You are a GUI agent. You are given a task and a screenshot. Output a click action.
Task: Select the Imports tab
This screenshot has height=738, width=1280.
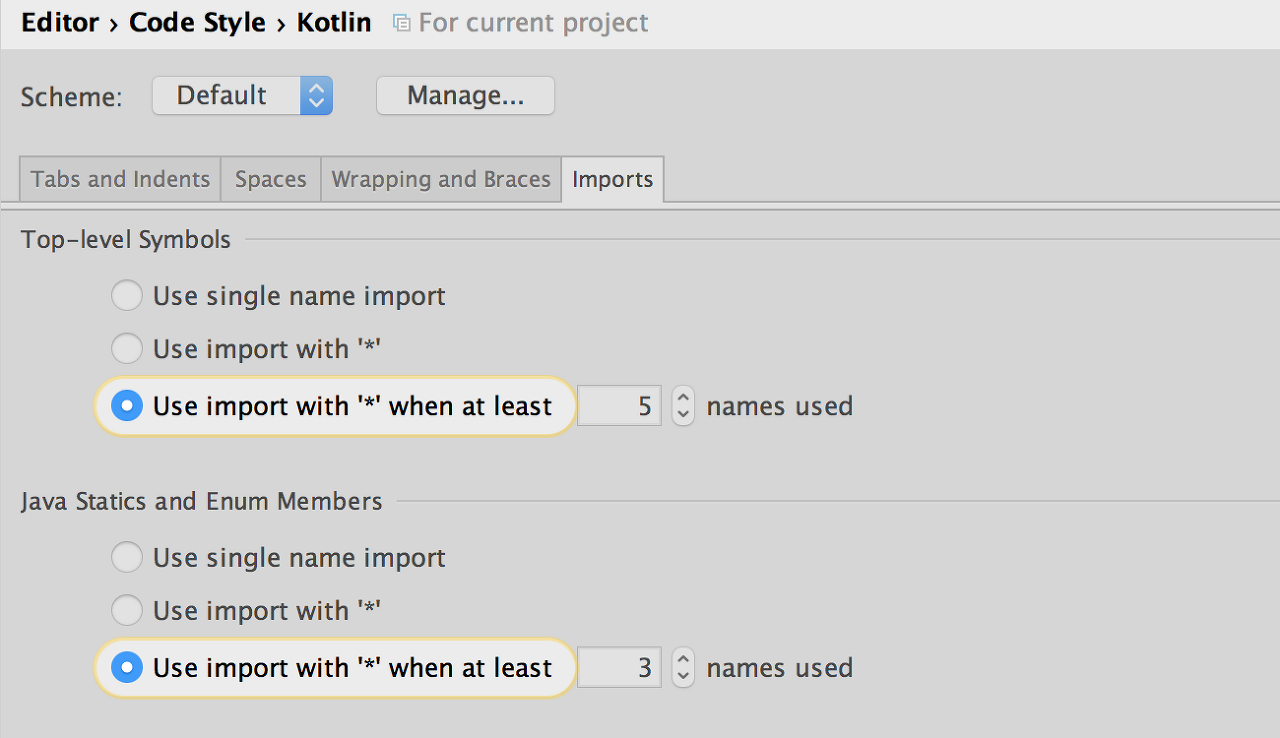pyautogui.click(x=612, y=180)
